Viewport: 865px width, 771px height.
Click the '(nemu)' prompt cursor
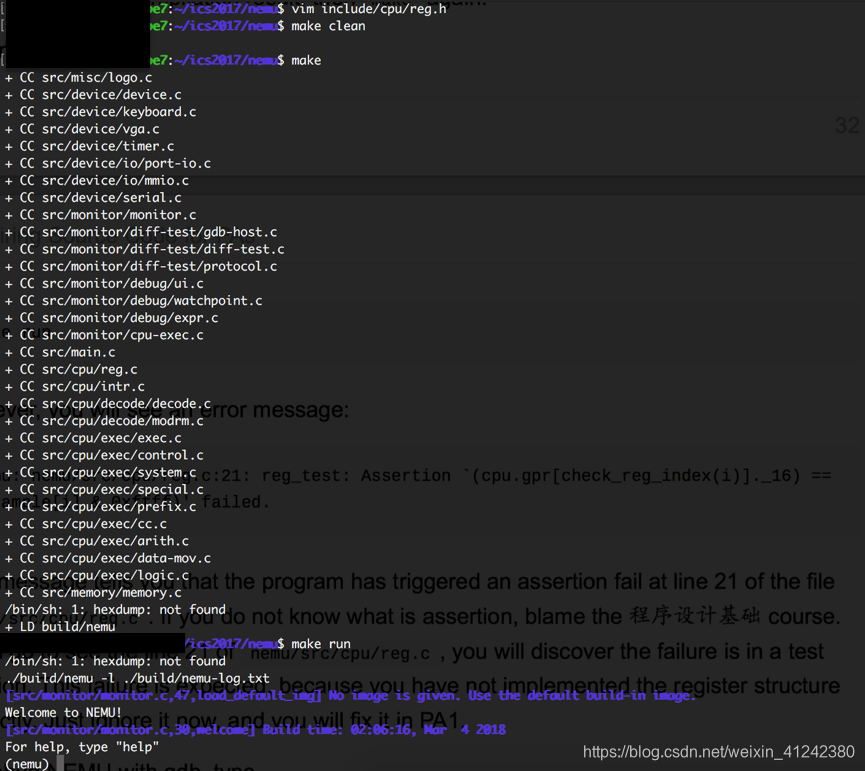(60, 764)
